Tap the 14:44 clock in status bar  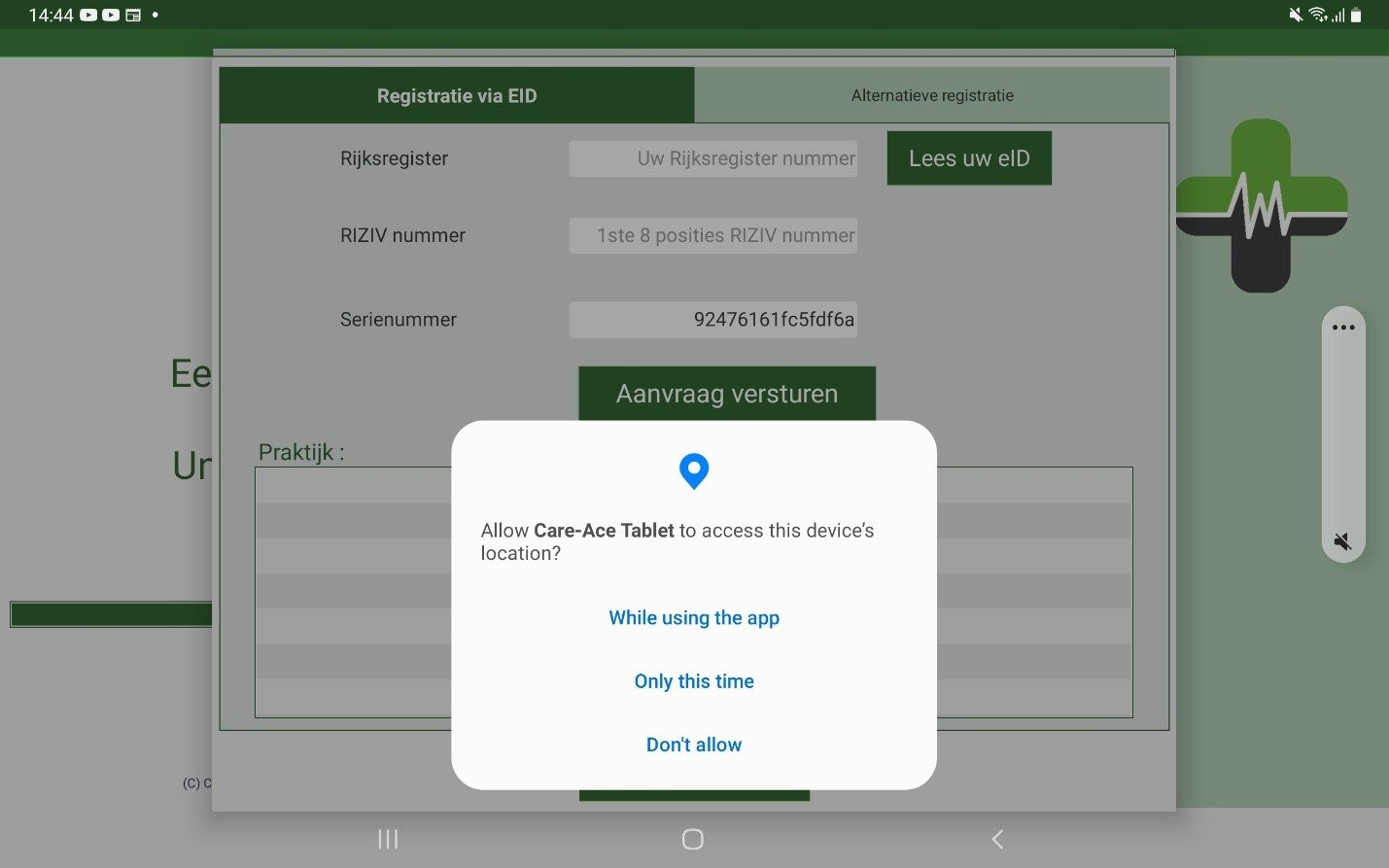pos(52,15)
